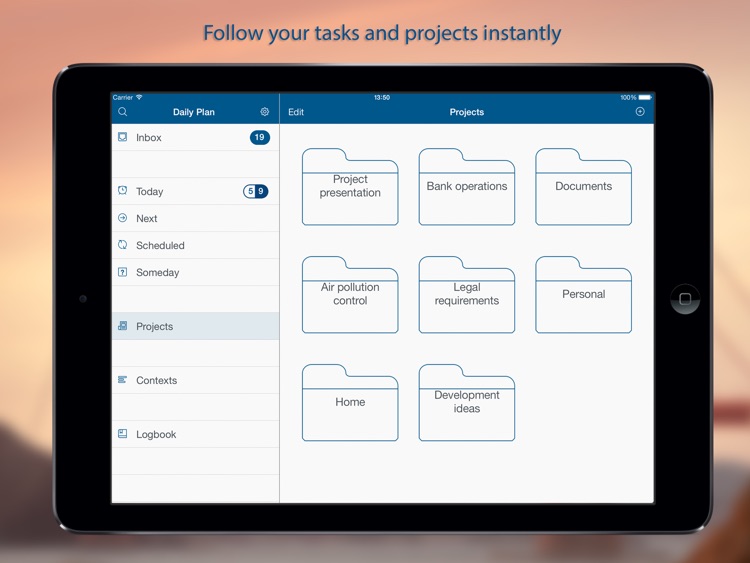Tap the Wi-Fi signal icon
The height and width of the screenshot is (563, 750).
coord(139,97)
